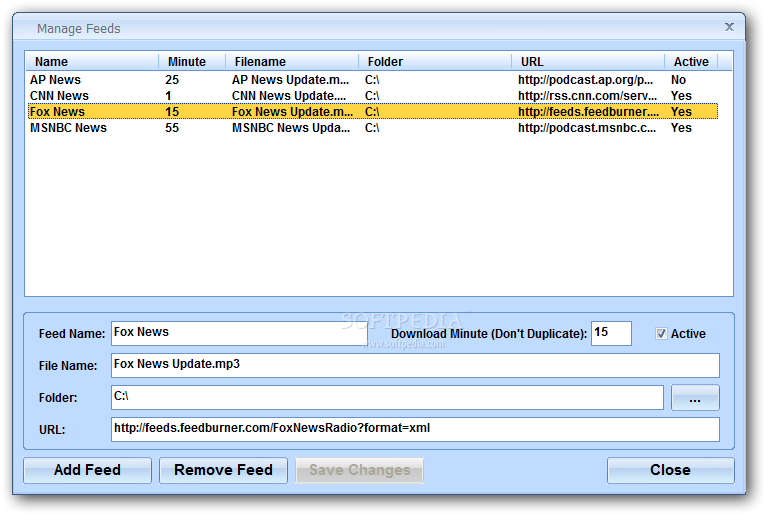Screen dimensions: 766x515
Task: Click the 'Yes' active value for CNN News
Action: 681,96
